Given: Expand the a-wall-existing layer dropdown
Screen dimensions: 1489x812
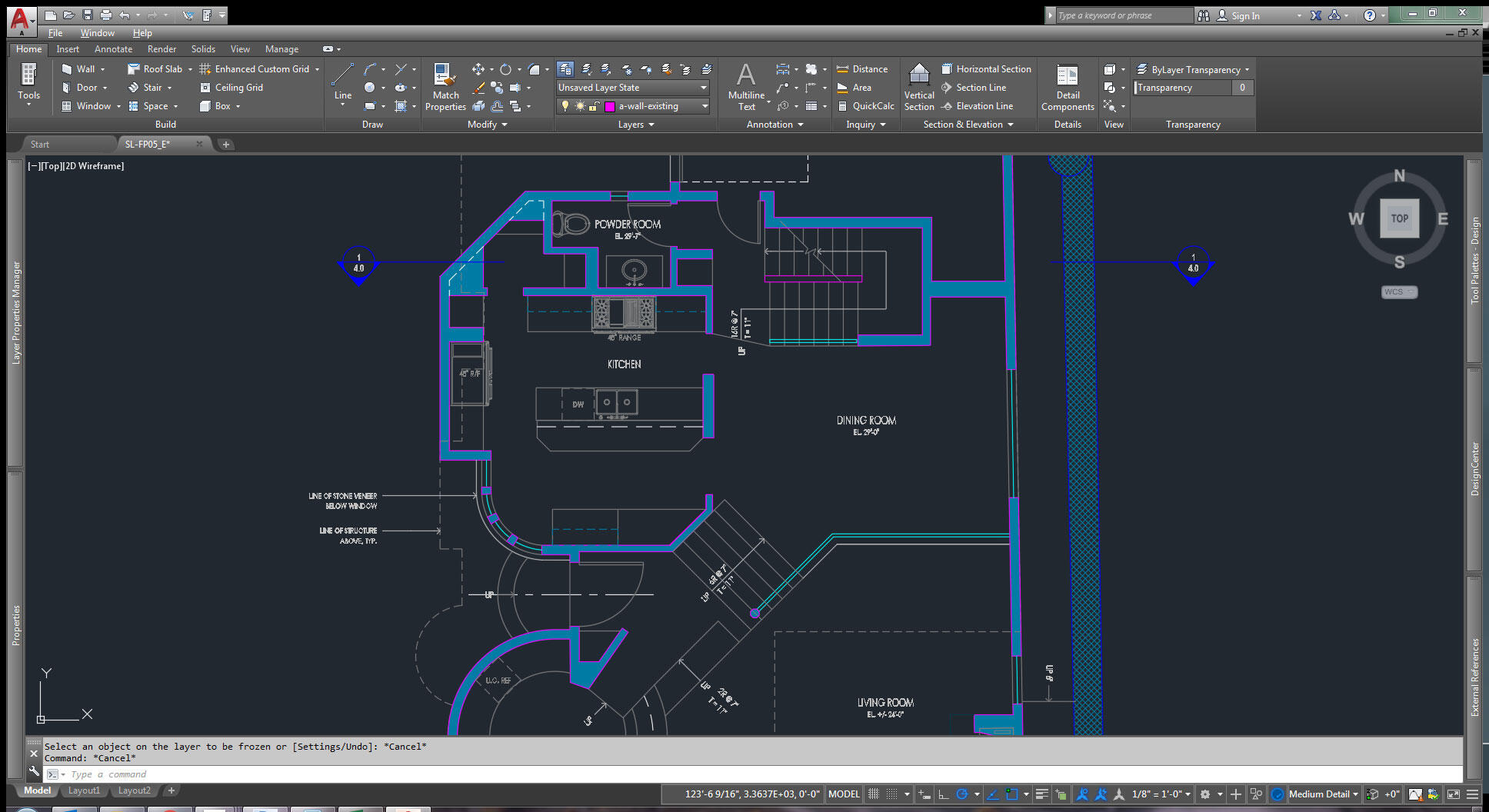Looking at the screenshot, I should [x=704, y=106].
